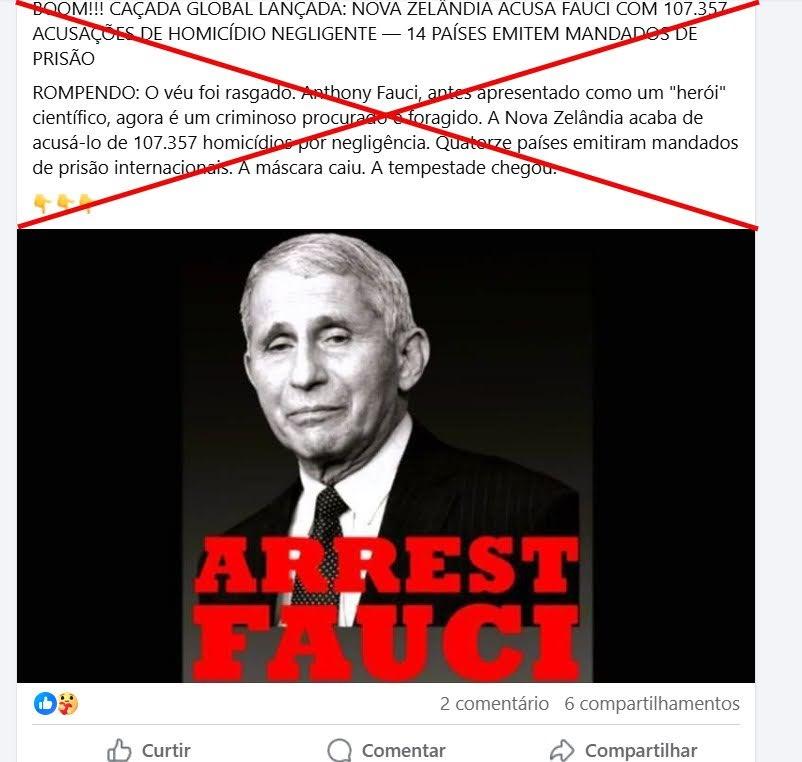
Task: Click the Care hug emoji reaction
Action: pyautogui.click(x=68, y=703)
